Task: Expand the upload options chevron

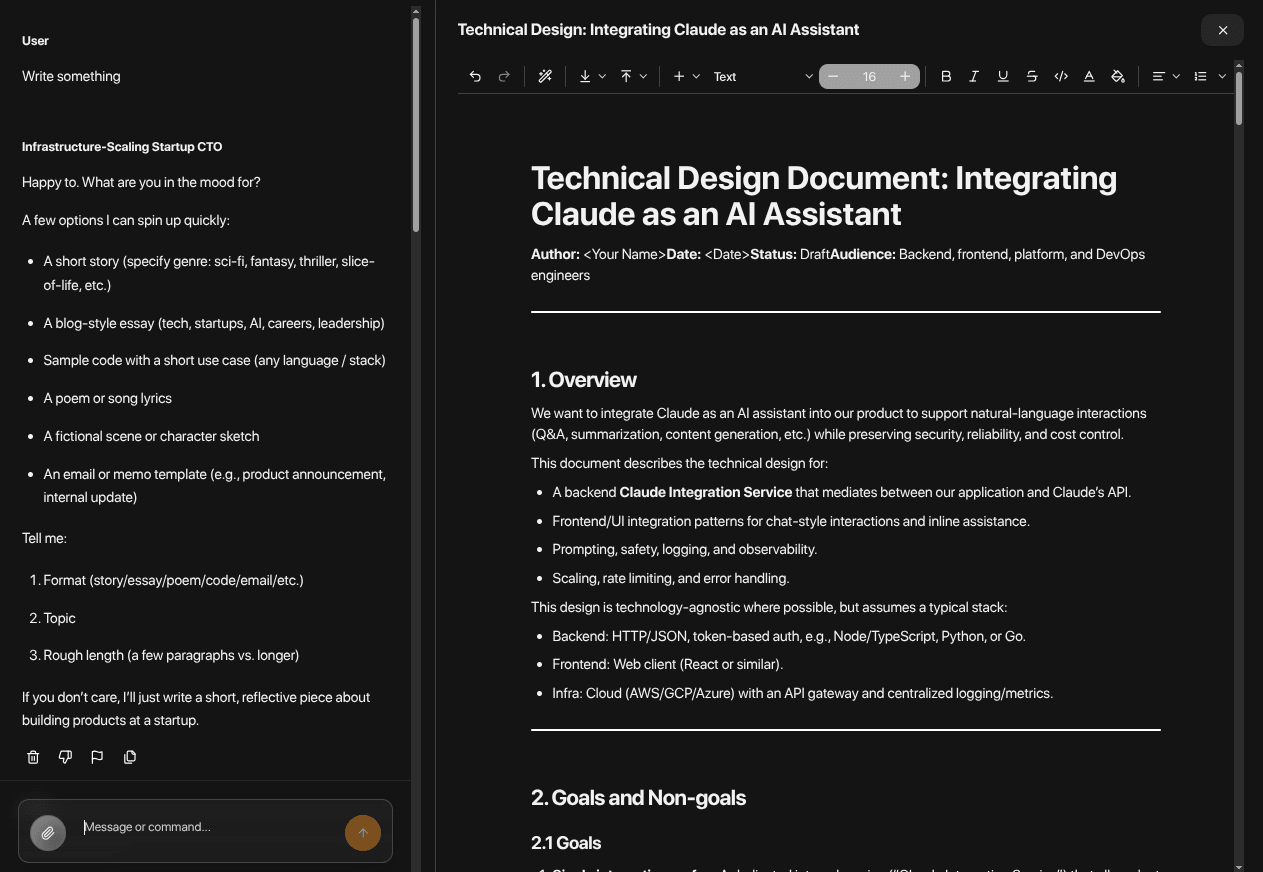Action: [x=643, y=76]
